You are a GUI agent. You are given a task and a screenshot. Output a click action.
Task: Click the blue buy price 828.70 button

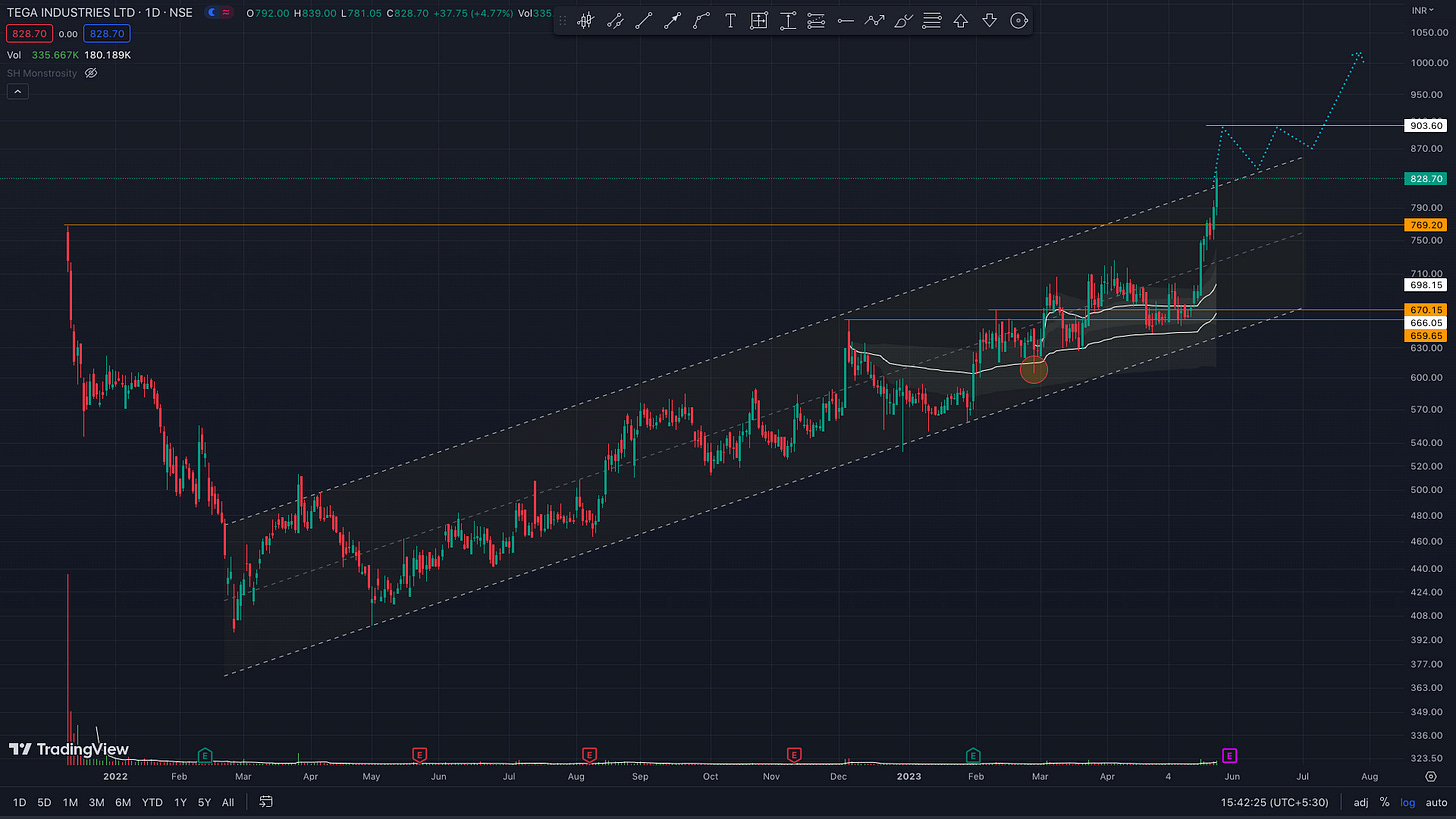point(106,33)
